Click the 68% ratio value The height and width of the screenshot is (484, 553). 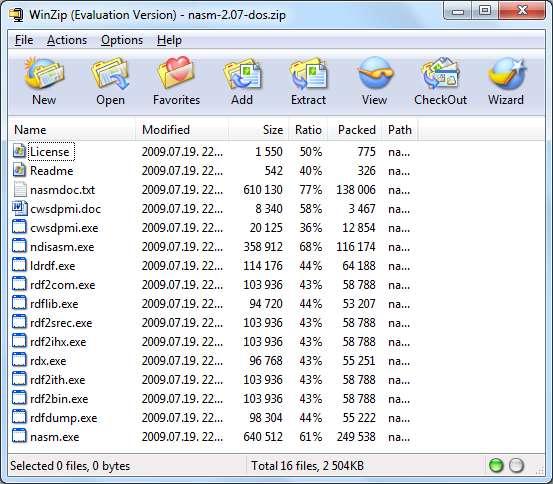tap(310, 247)
